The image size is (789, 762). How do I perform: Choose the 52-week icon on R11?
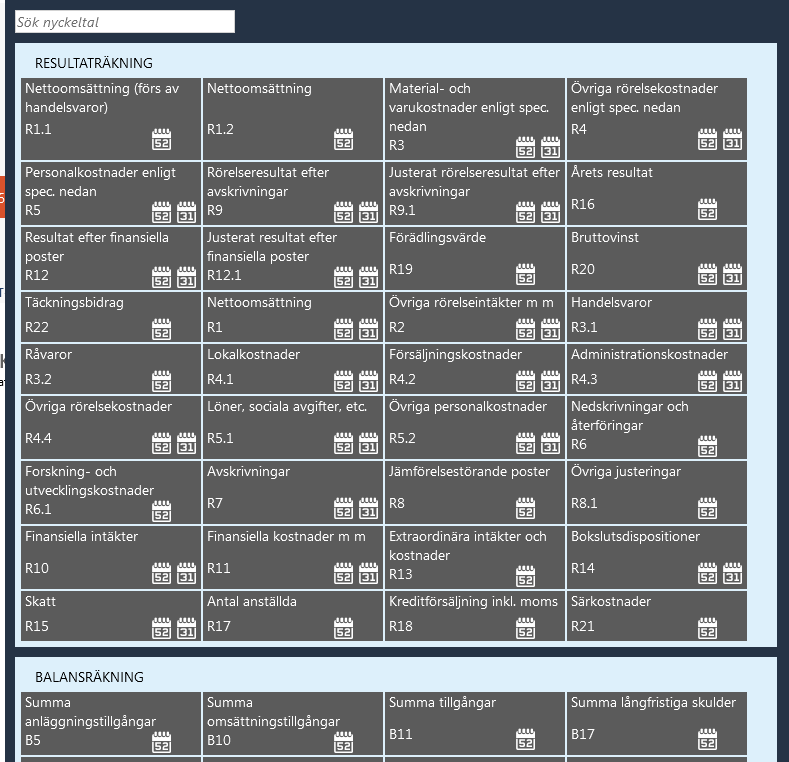[344, 573]
